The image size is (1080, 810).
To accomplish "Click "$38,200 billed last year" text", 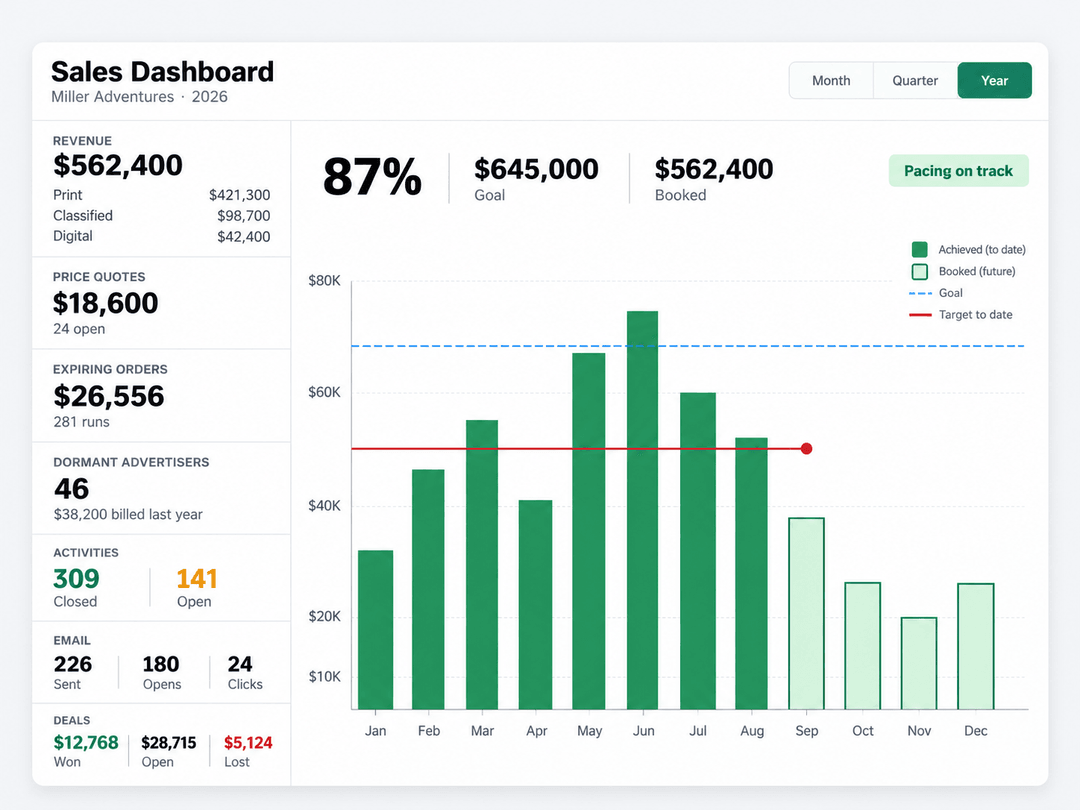I will tap(128, 515).
